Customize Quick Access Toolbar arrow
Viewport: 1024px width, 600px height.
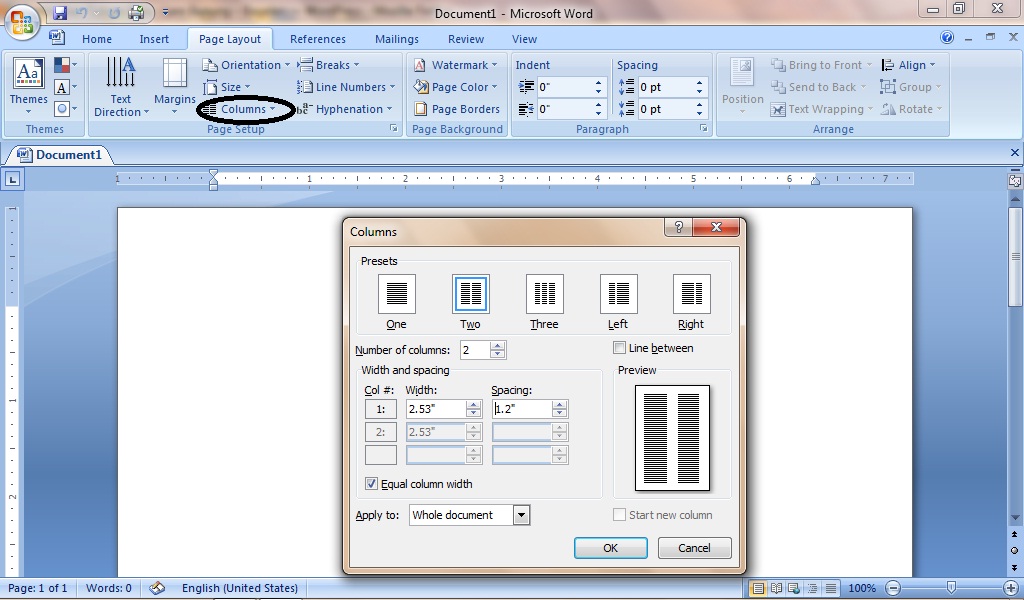pyautogui.click(x=165, y=13)
